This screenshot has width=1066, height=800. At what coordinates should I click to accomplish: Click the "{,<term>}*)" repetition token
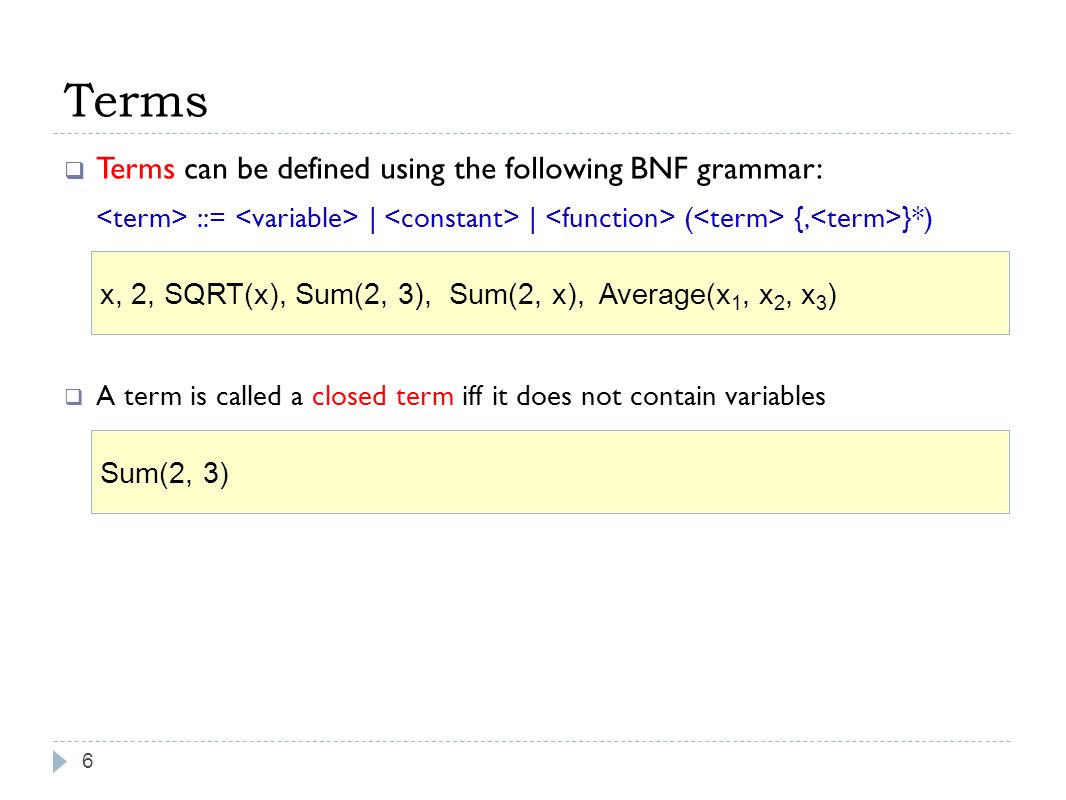(863, 218)
